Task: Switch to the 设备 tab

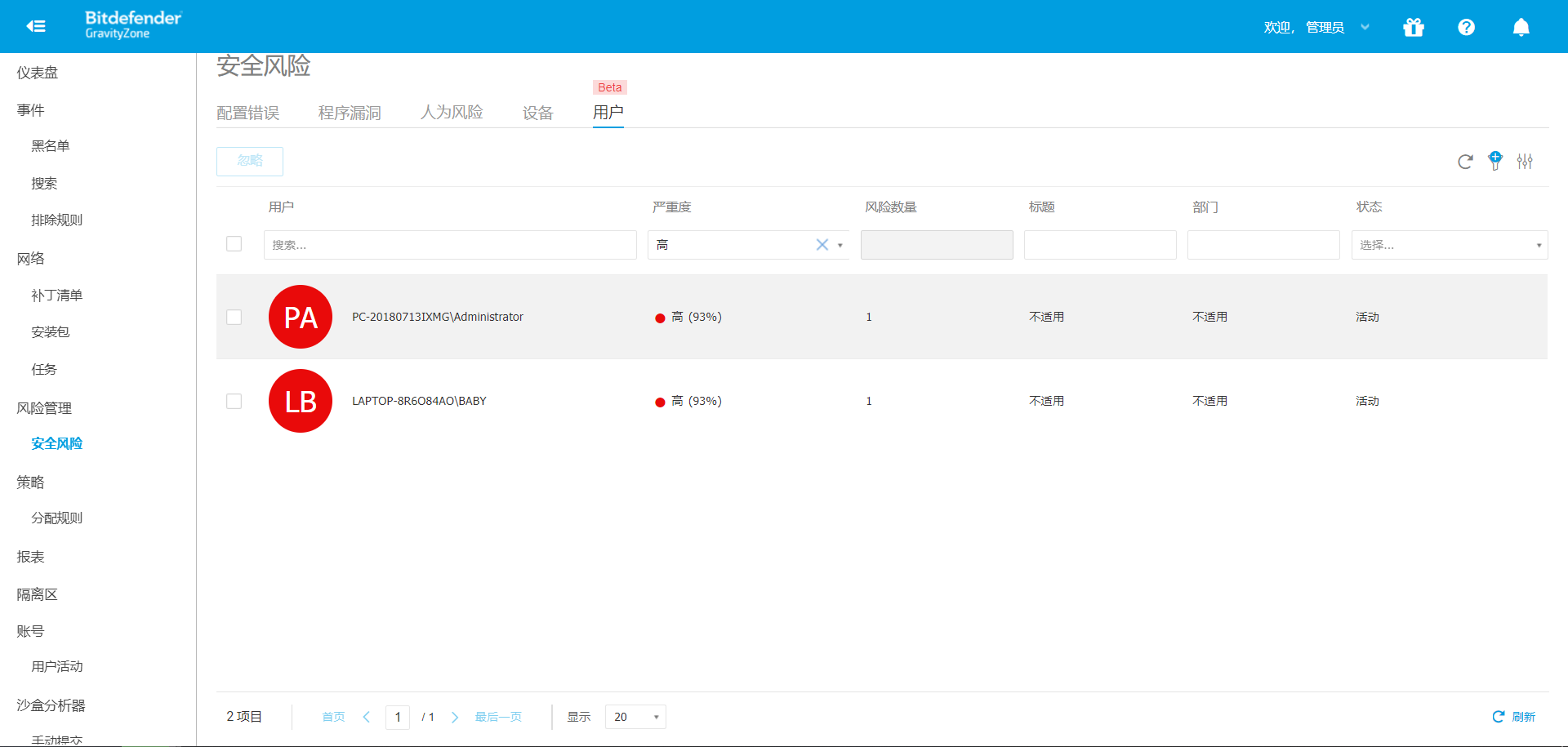Action: click(538, 113)
